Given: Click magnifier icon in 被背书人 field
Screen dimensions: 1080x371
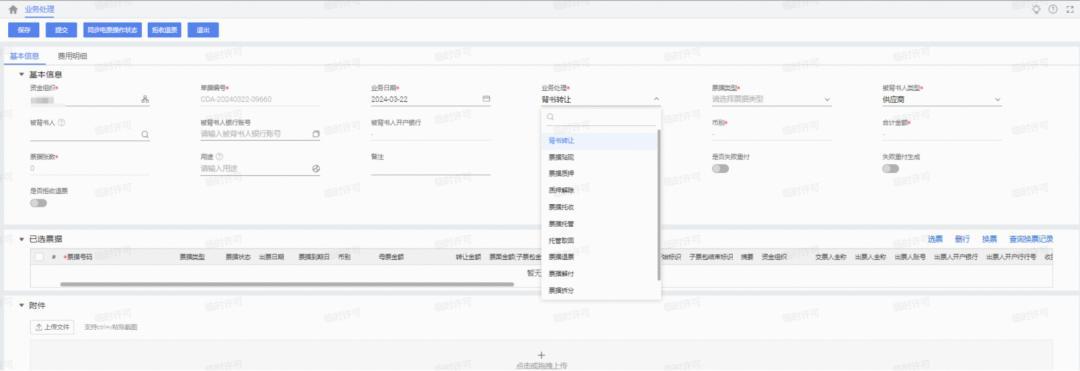Looking at the screenshot, I should tap(145, 135).
